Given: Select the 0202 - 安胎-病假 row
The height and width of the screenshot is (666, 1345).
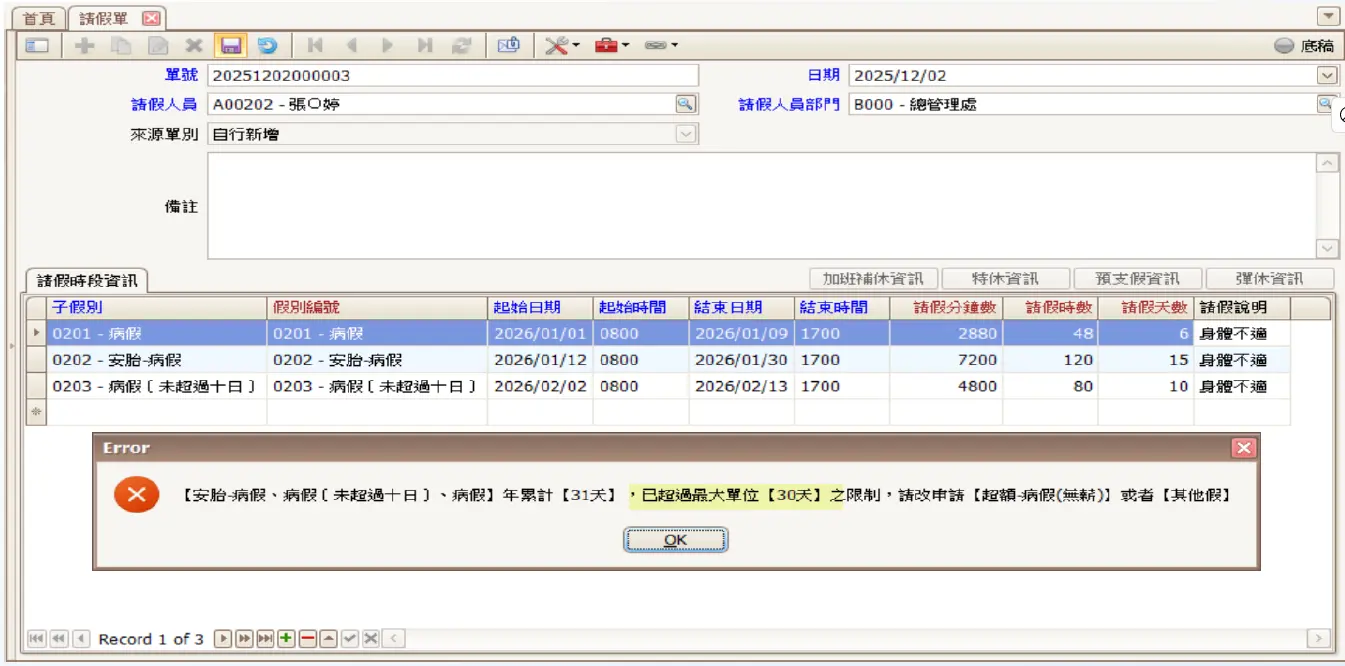Looking at the screenshot, I should (x=155, y=360).
